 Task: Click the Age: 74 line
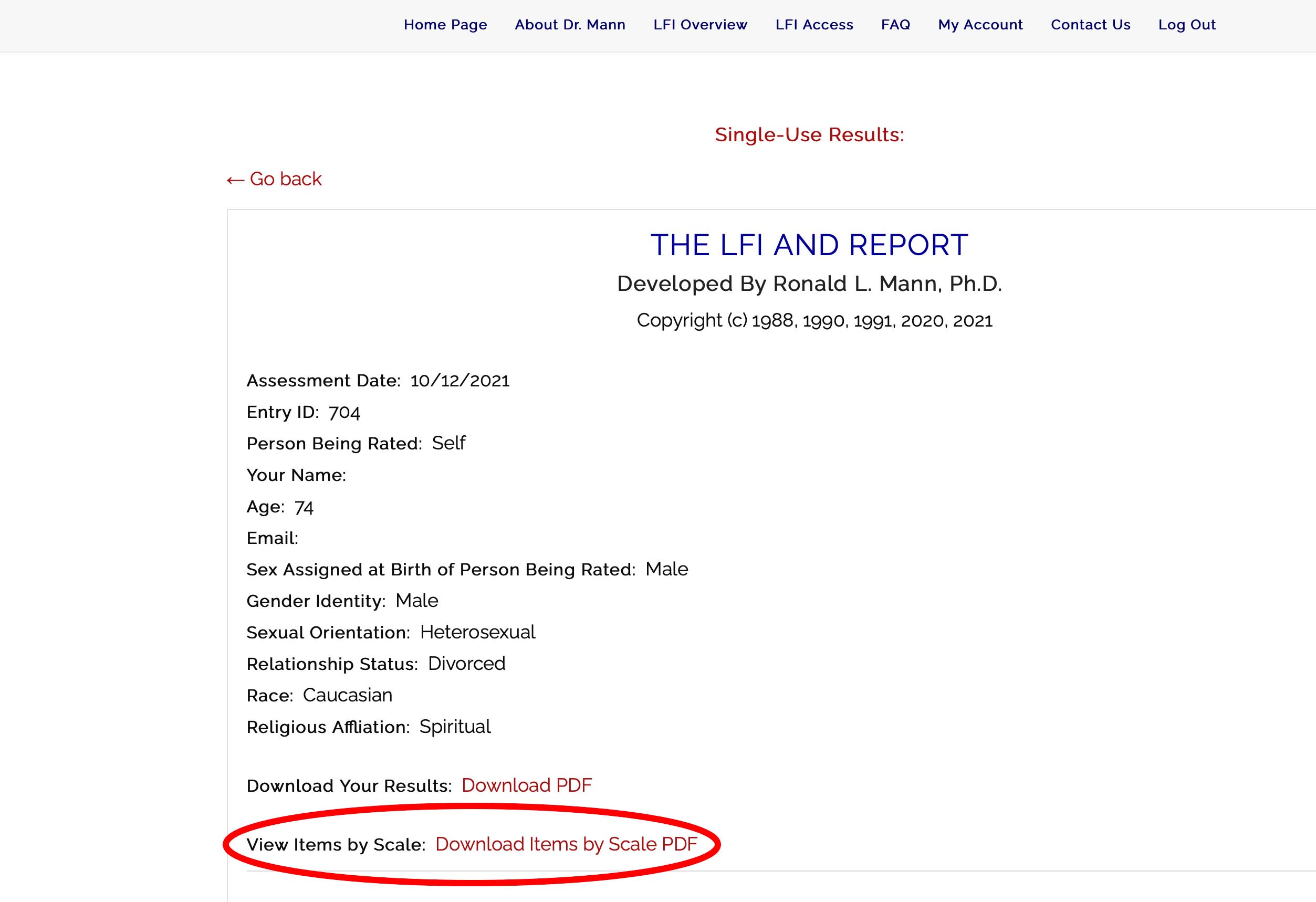280,507
